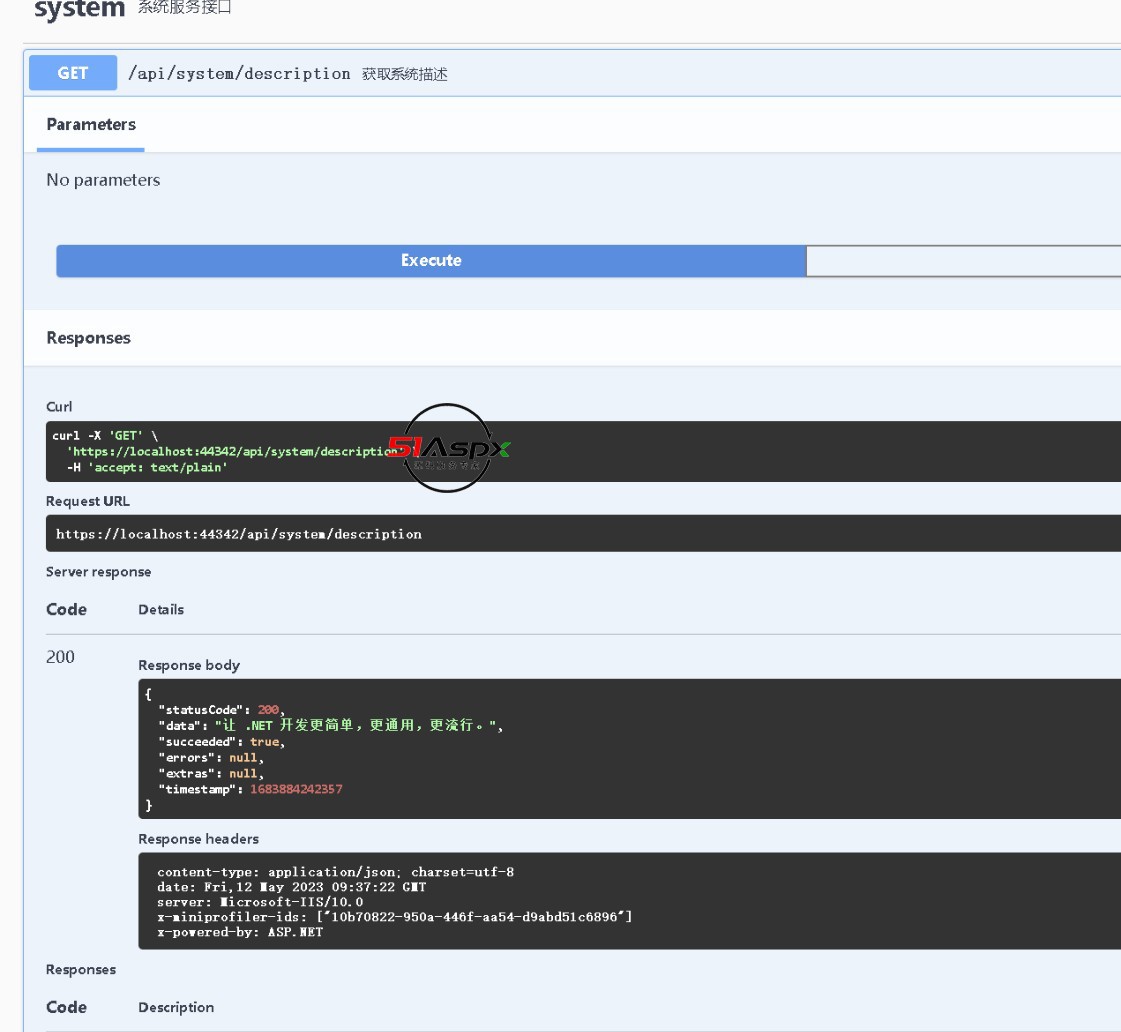This screenshot has height=1032, width=1121.
Task: Click the Description column heading at bottom
Action: click(176, 1007)
